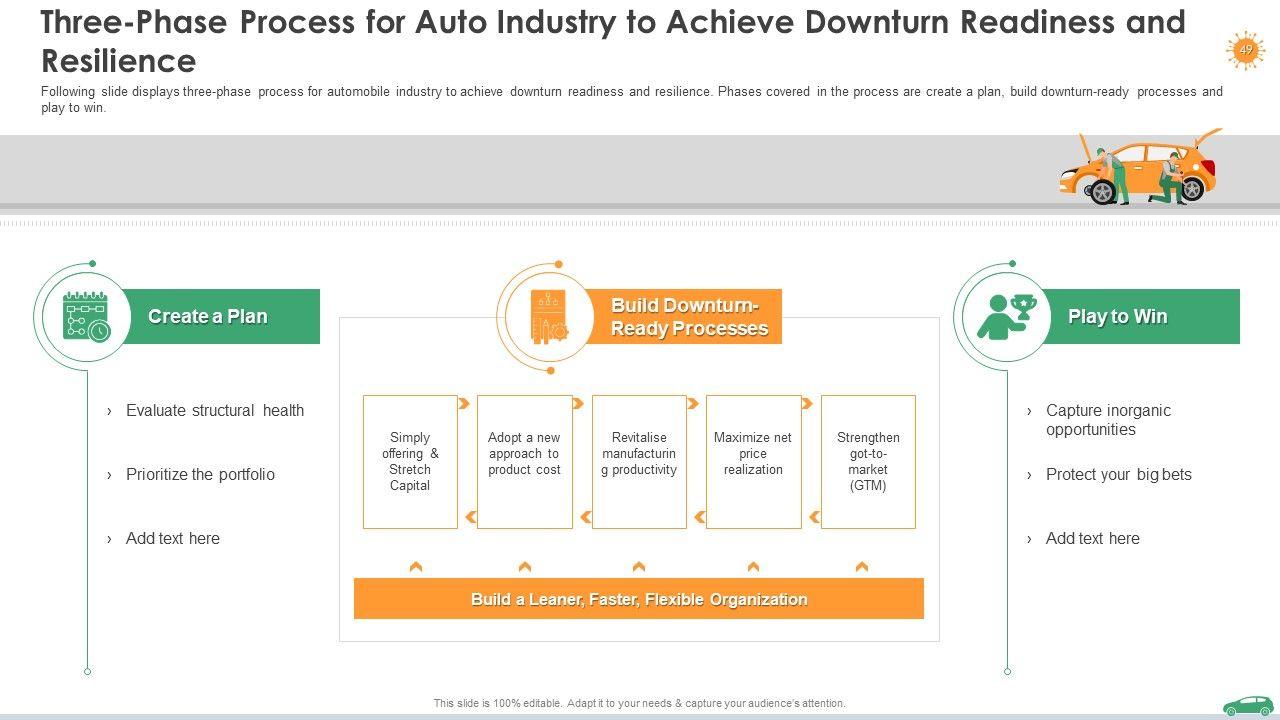
Task: Click the calendar planning icon
Action: coord(86,317)
